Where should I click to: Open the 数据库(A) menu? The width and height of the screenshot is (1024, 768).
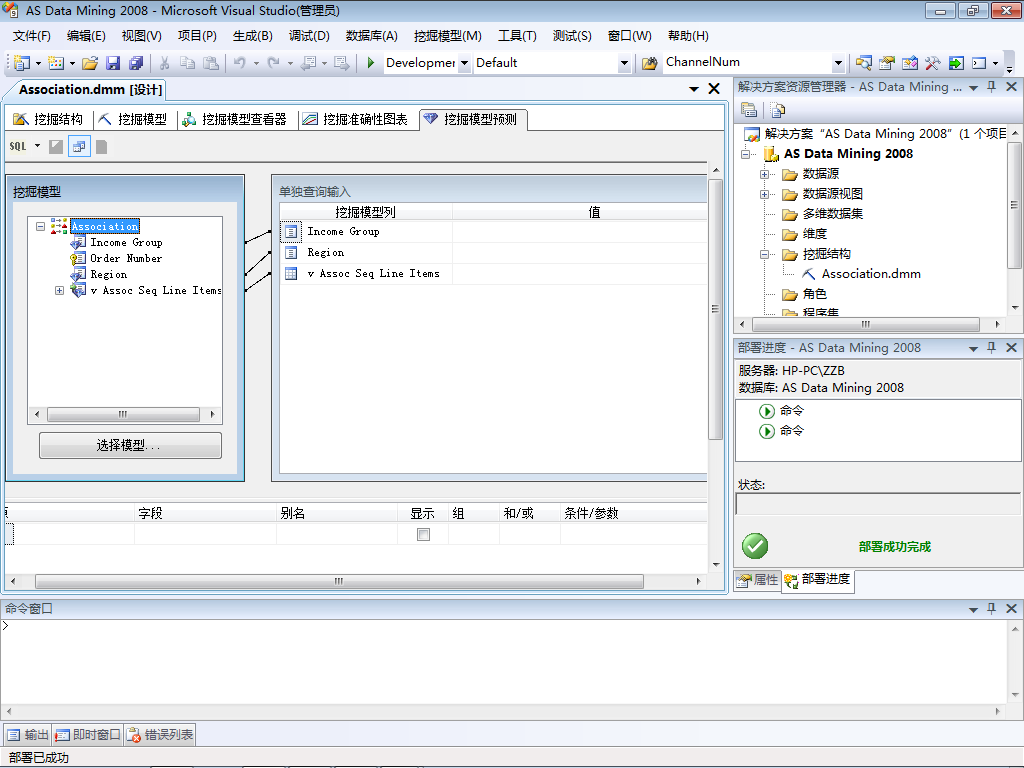tap(372, 36)
